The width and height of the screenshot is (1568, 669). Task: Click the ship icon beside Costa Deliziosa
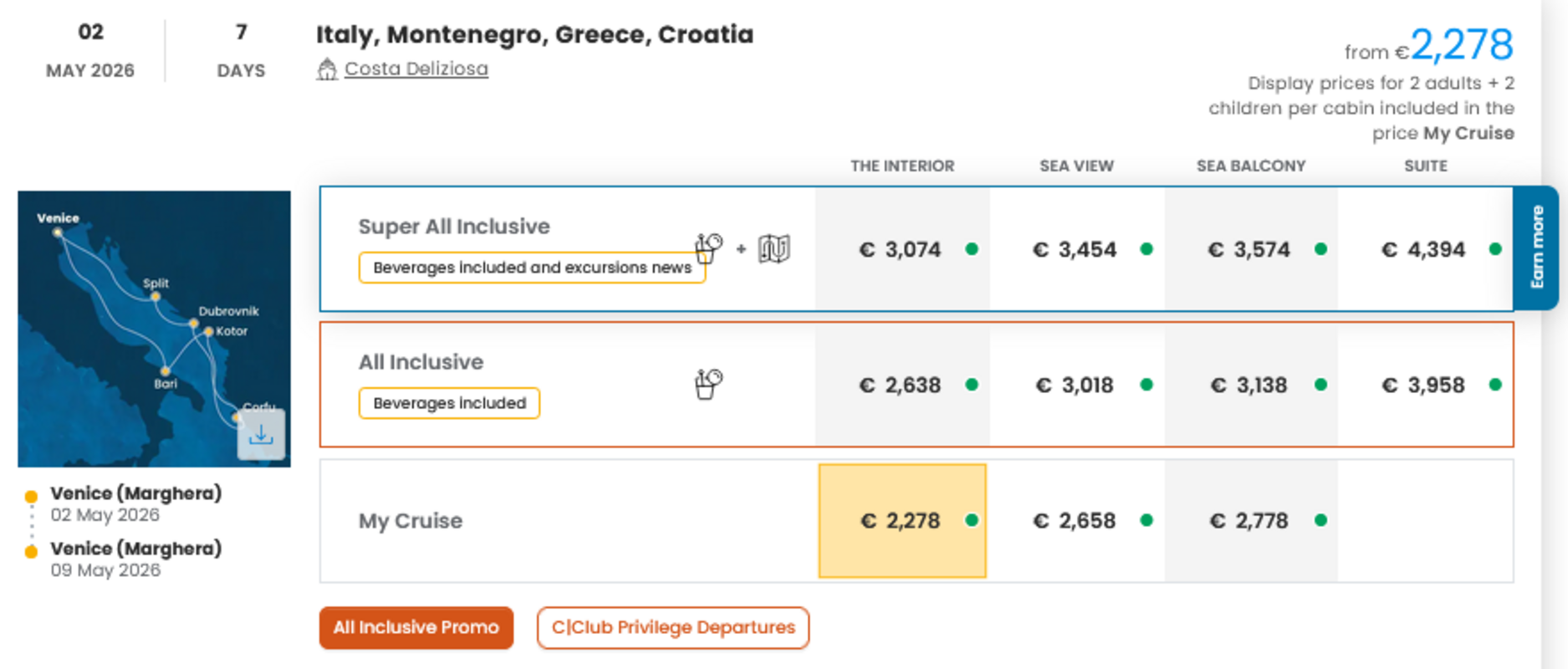tap(327, 69)
